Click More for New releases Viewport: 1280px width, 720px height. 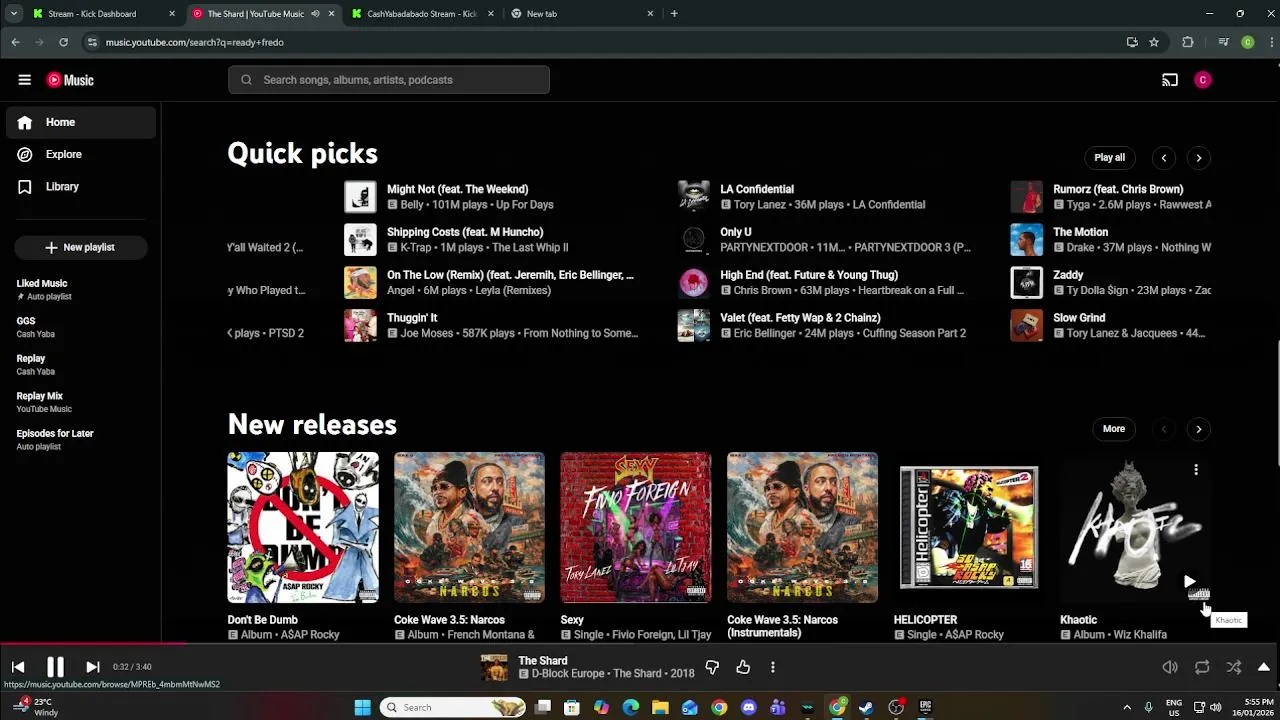click(x=1114, y=429)
